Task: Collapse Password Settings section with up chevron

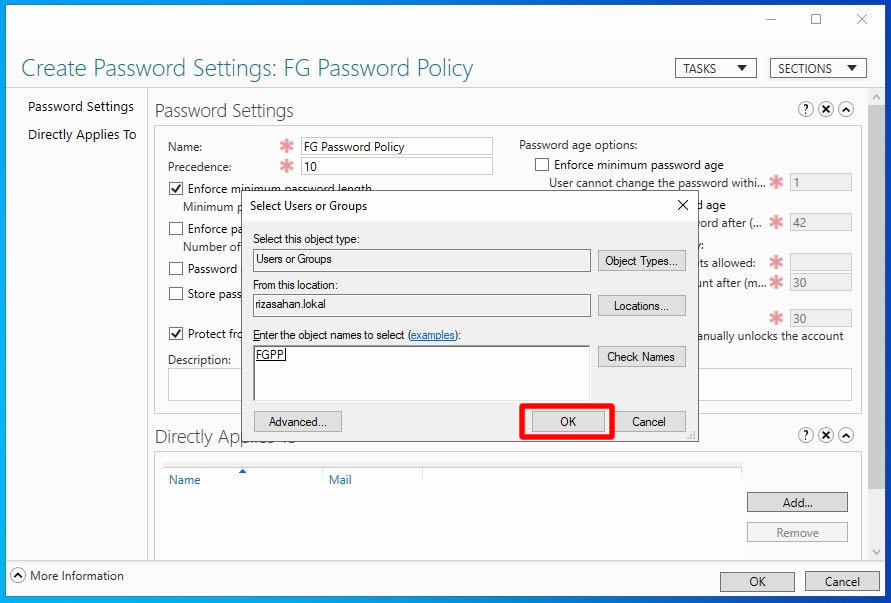Action: tap(846, 109)
